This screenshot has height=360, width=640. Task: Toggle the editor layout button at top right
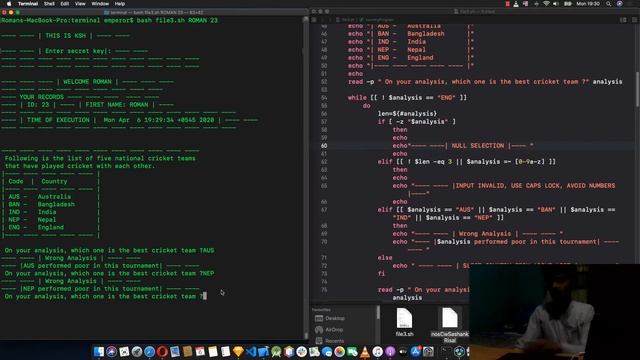(623, 20)
